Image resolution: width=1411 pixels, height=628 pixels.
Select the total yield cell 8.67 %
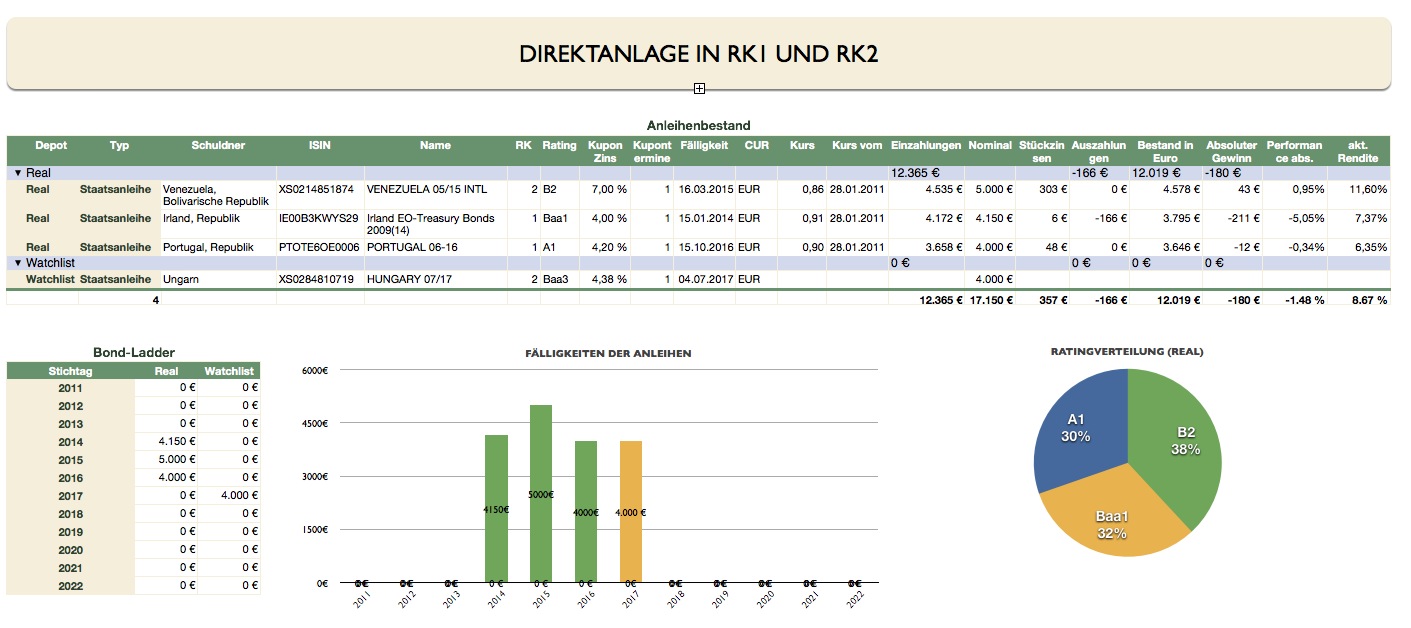coord(1368,300)
